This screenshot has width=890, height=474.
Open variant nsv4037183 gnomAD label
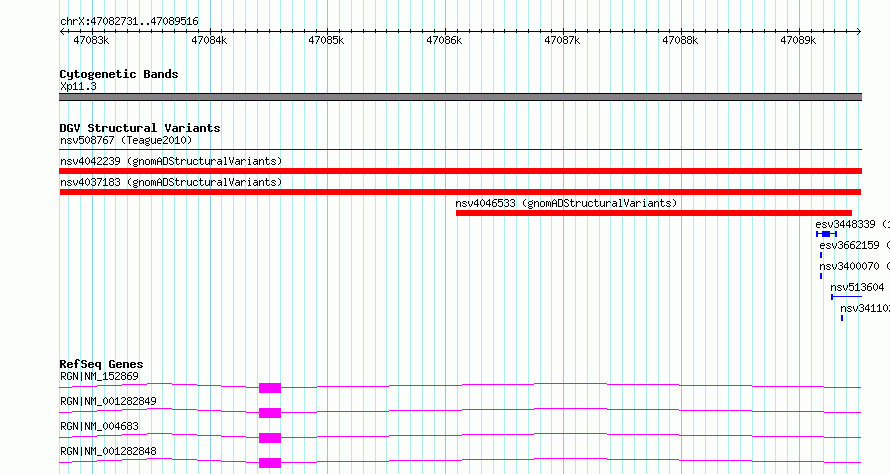click(x=171, y=182)
